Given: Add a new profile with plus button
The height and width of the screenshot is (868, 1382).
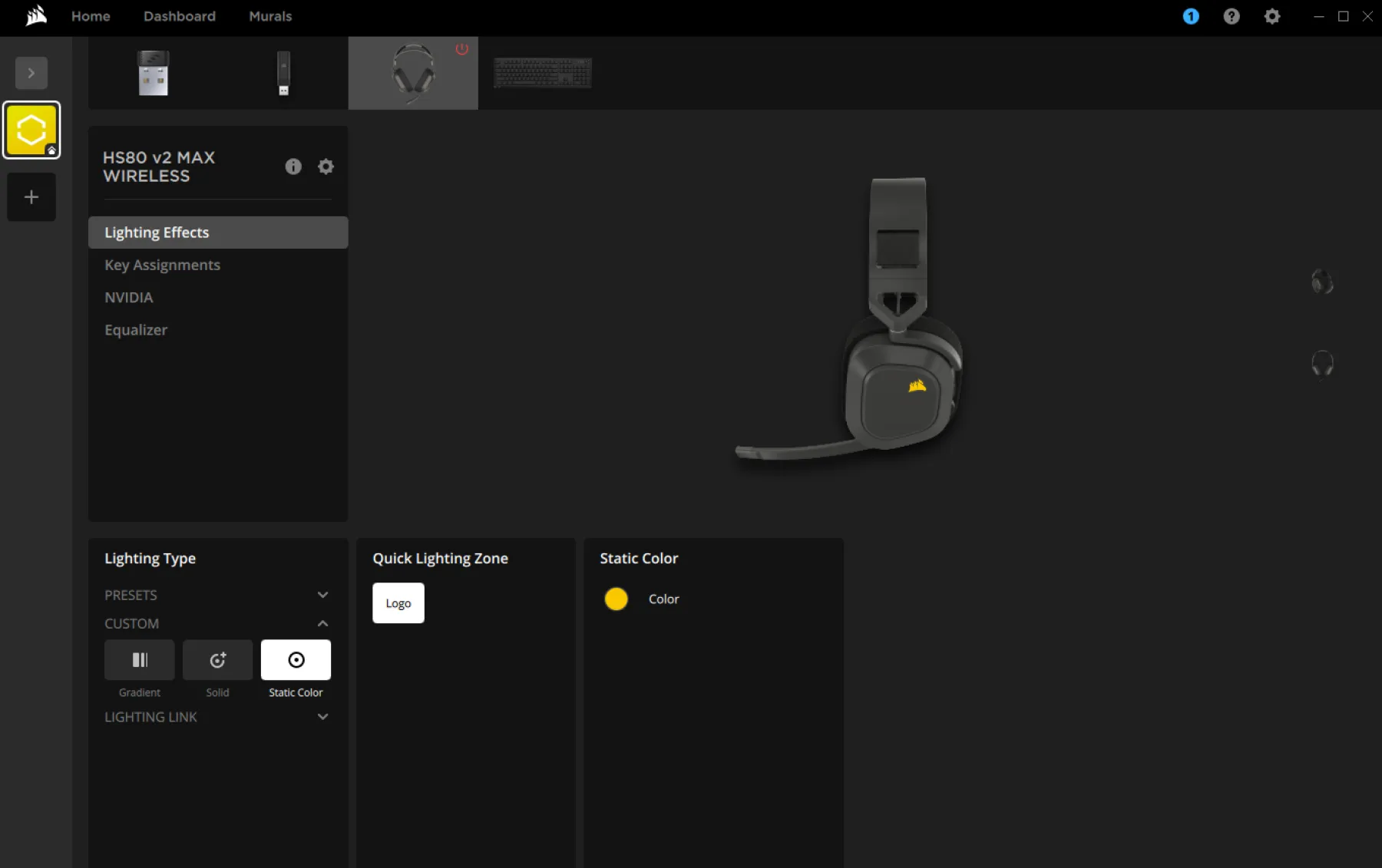Looking at the screenshot, I should click(31, 197).
